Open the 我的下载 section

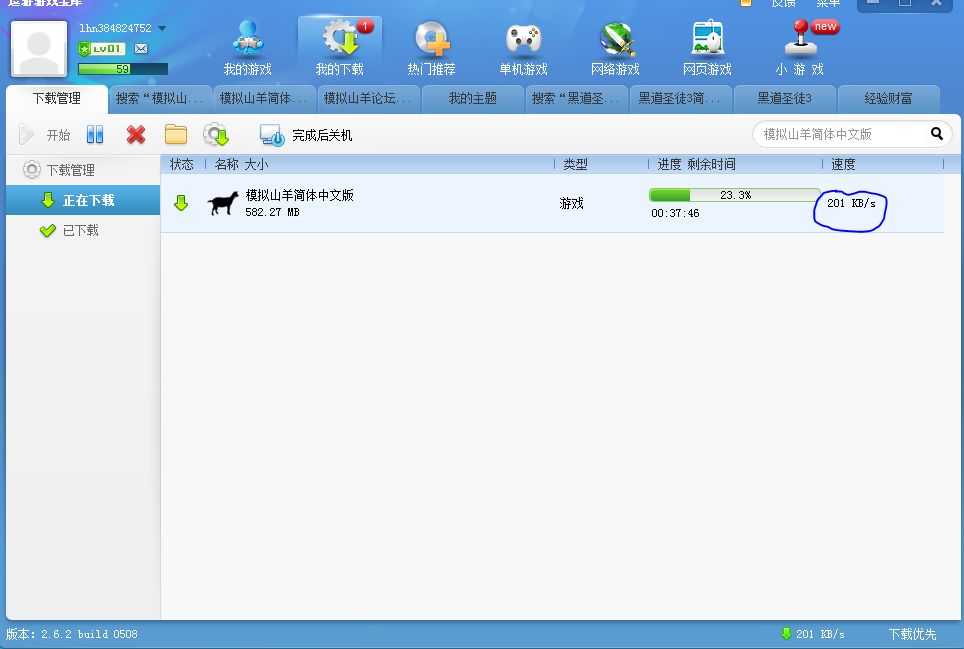tap(339, 48)
